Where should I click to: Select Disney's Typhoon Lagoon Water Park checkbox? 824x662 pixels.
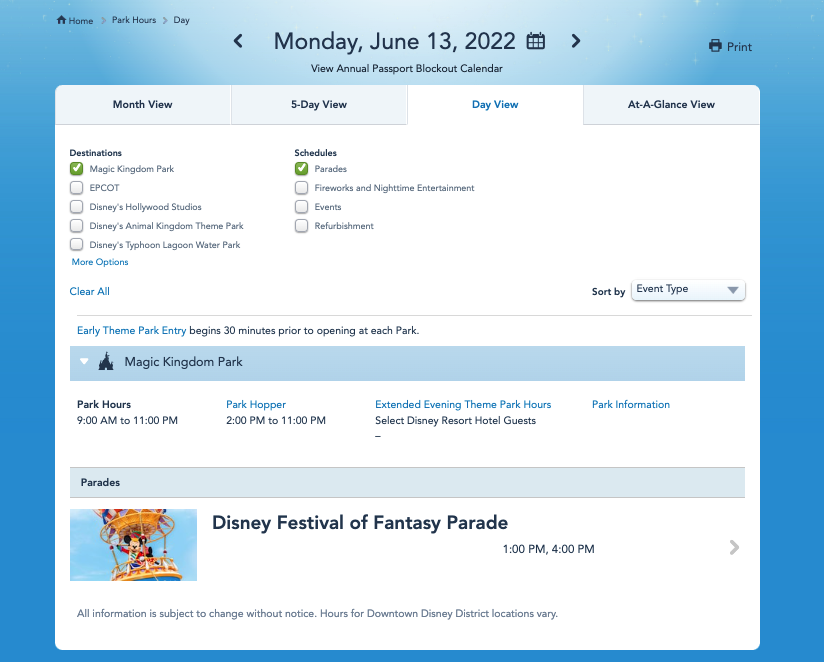[76, 244]
